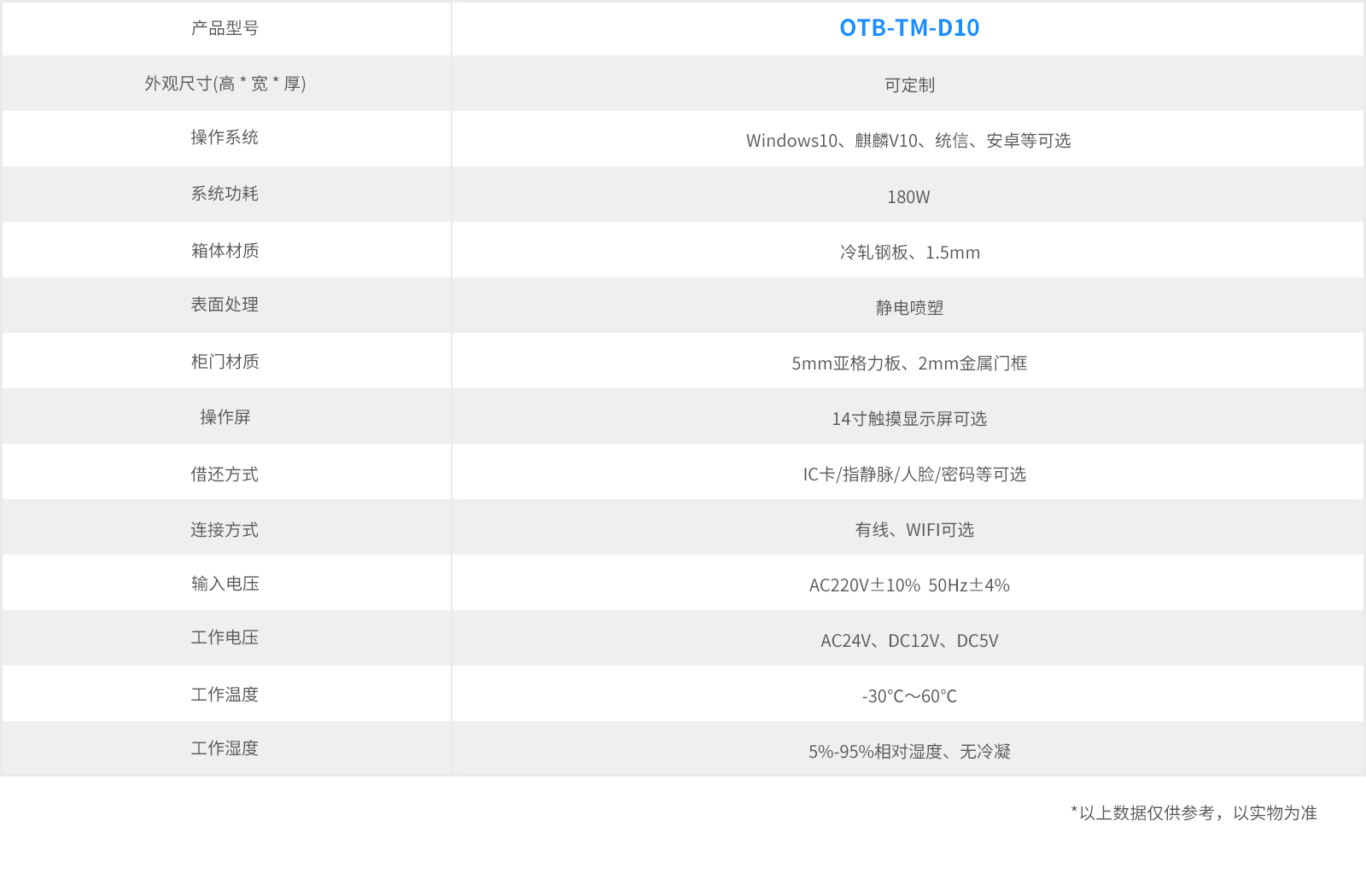The width and height of the screenshot is (1366, 896).
Task: Click the IC卡/指静脉/人脸/密码 value
Action: tap(914, 474)
